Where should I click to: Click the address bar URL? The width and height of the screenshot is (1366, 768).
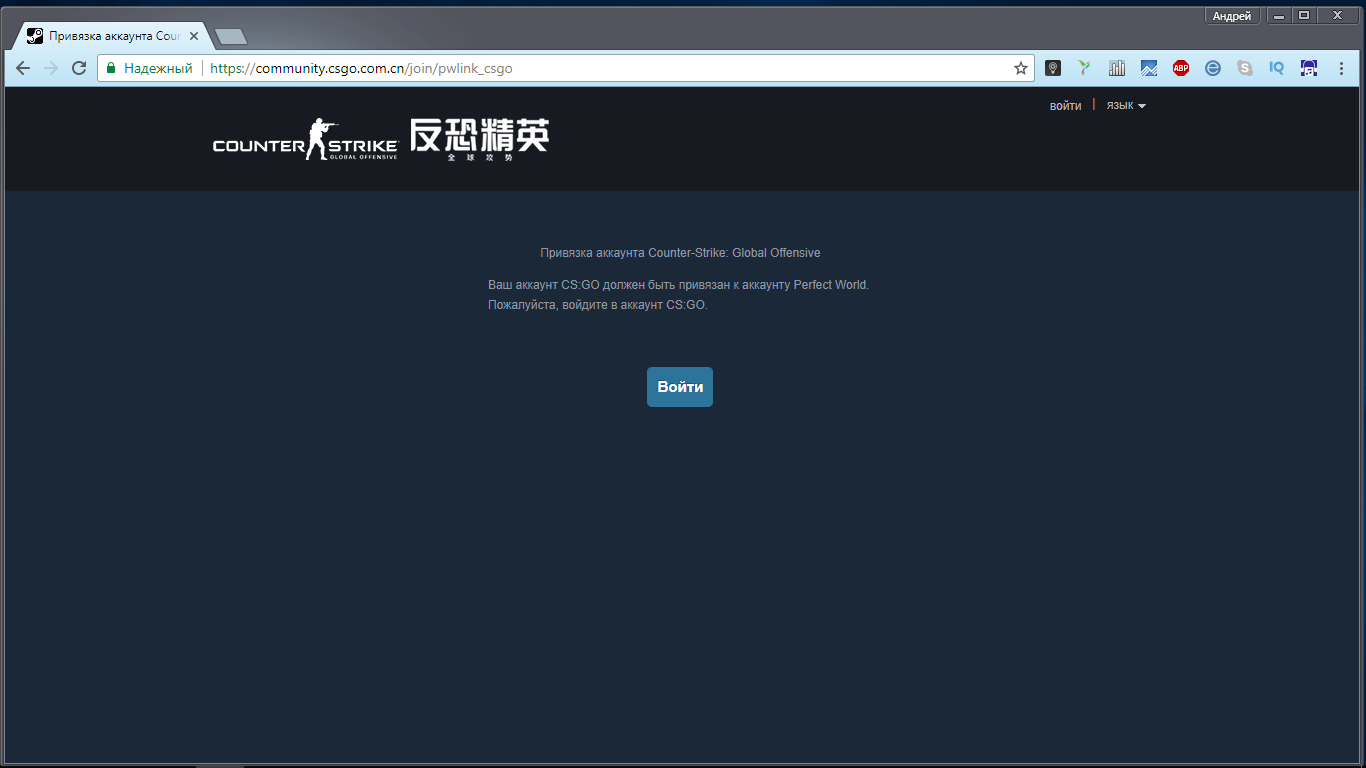click(361, 68)
